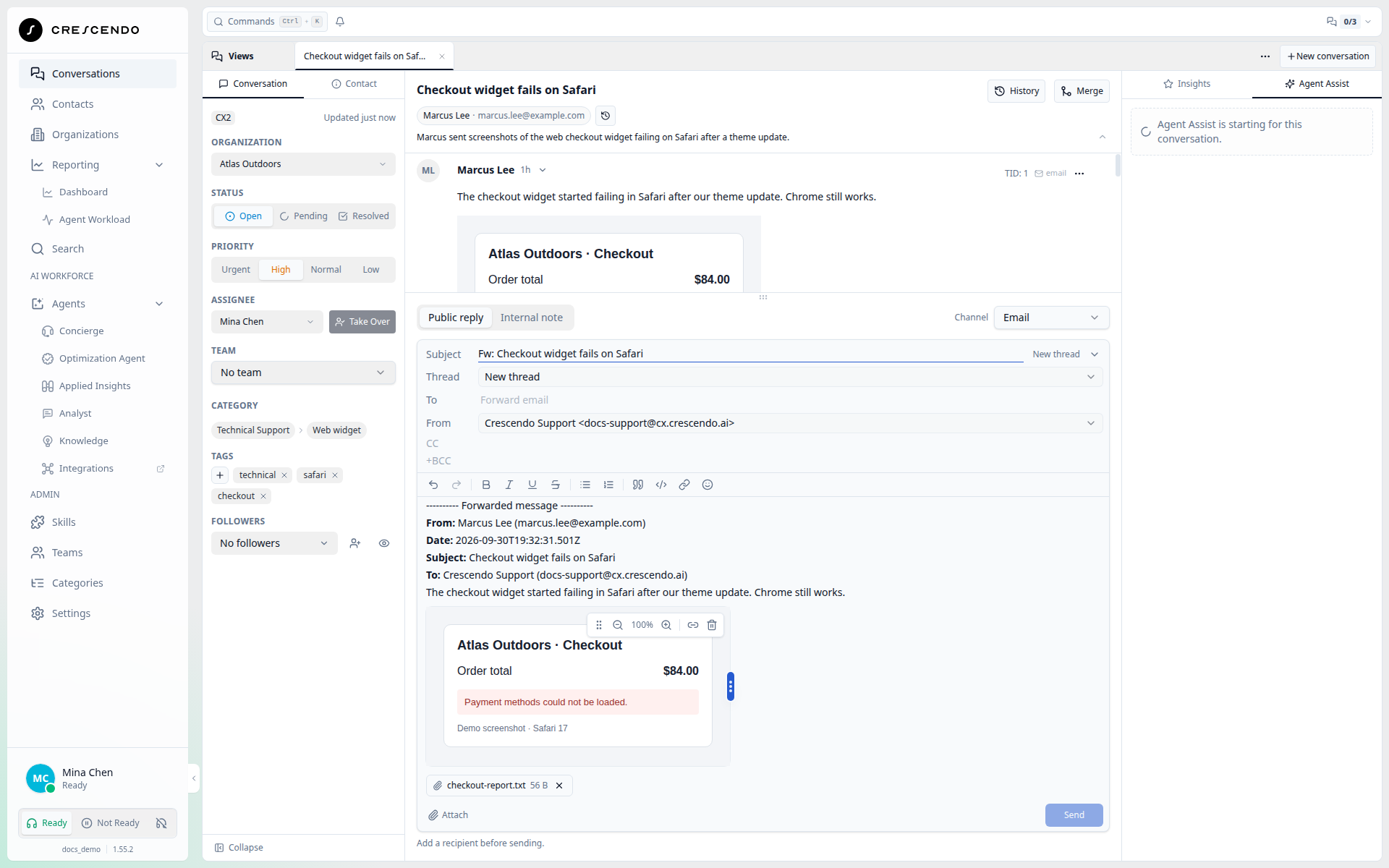Image resolution: width=1389 pixels, height=868 pixels.
Task: Undo the last edit in editor
Action: 433,485
